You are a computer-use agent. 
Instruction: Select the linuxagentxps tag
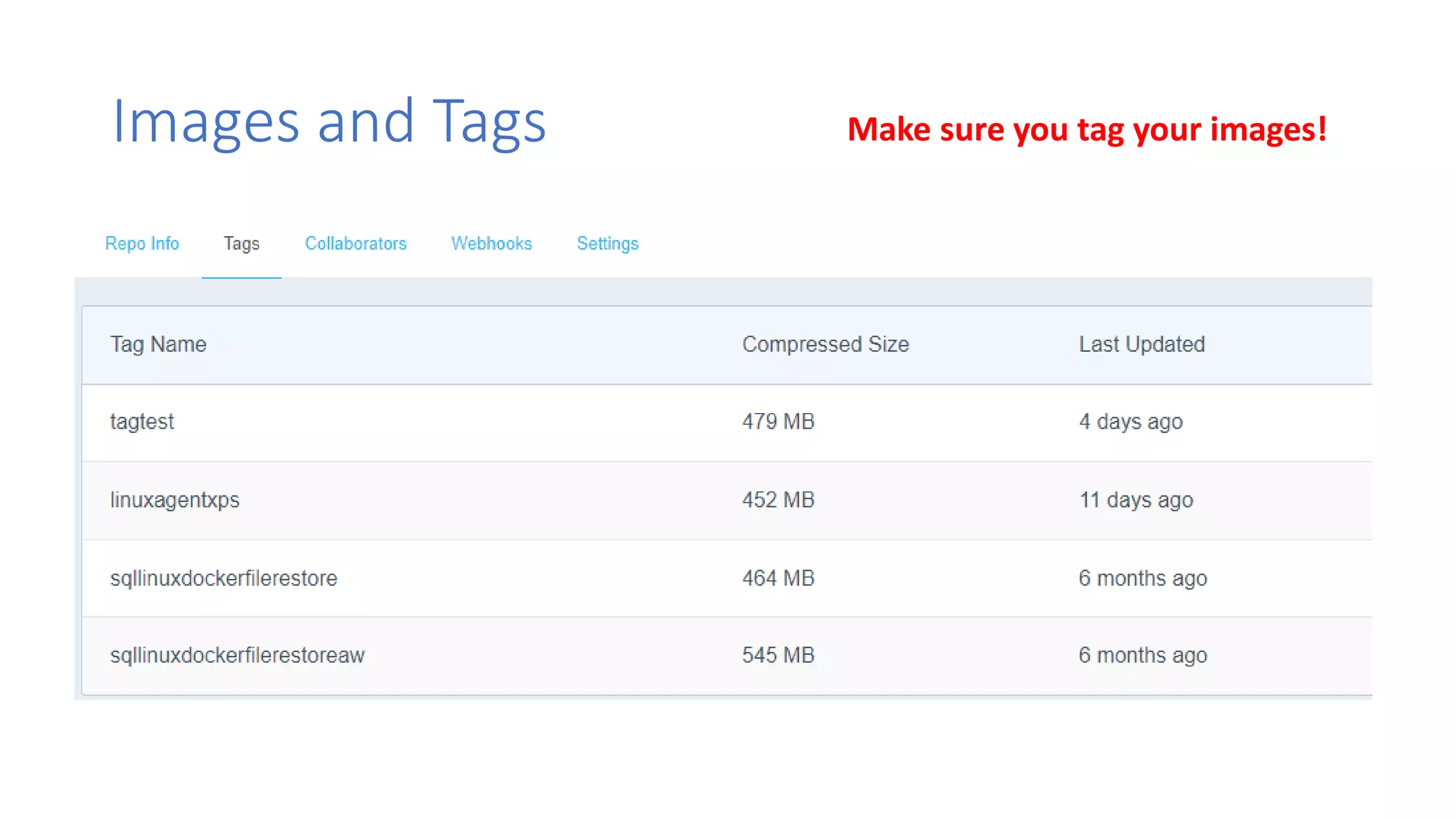(174, 500)
